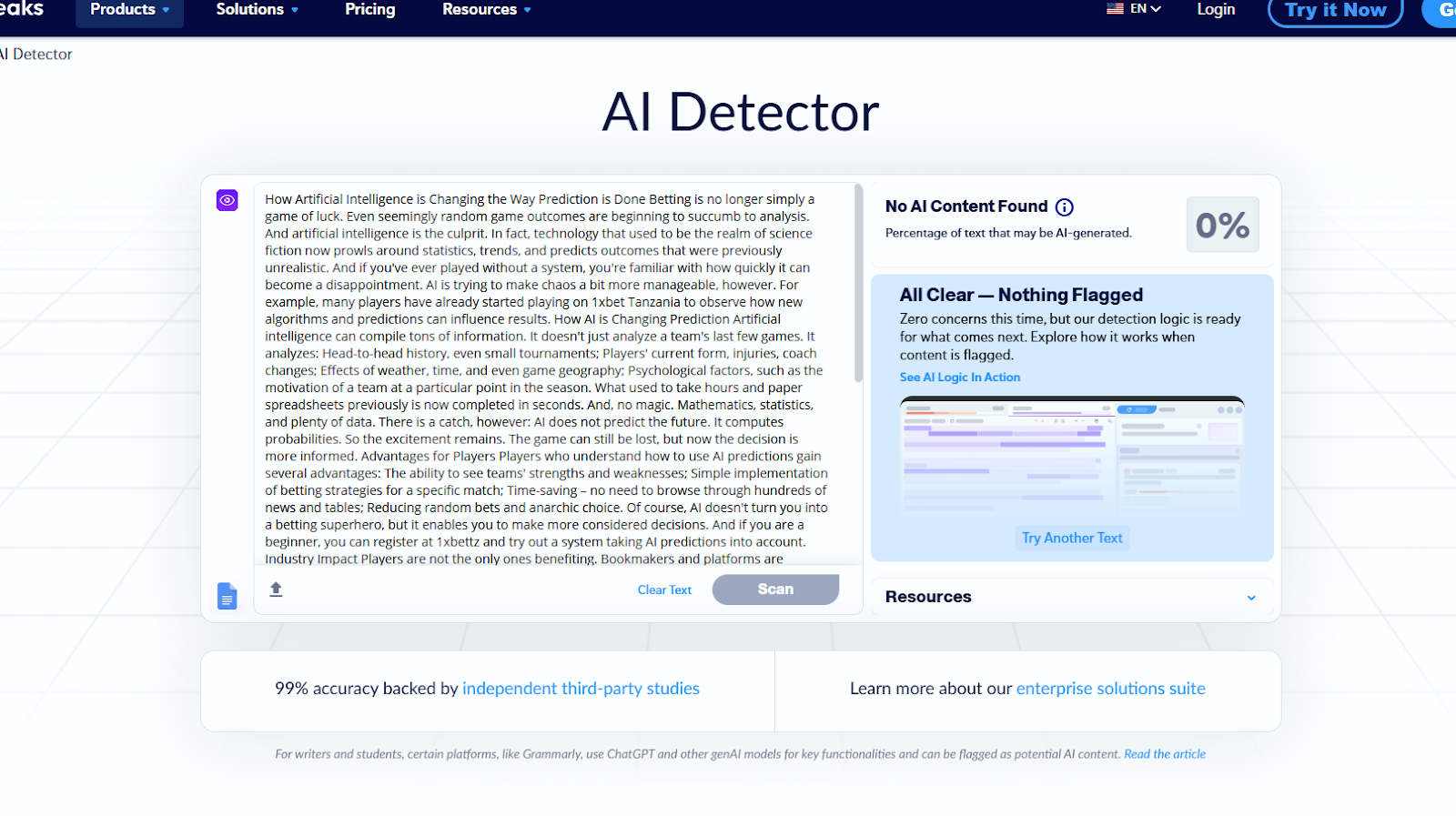The height and width of the screenshot is (816, 1456).
Task: Open the See AI Logic In Action link
Action: (959, 378)
